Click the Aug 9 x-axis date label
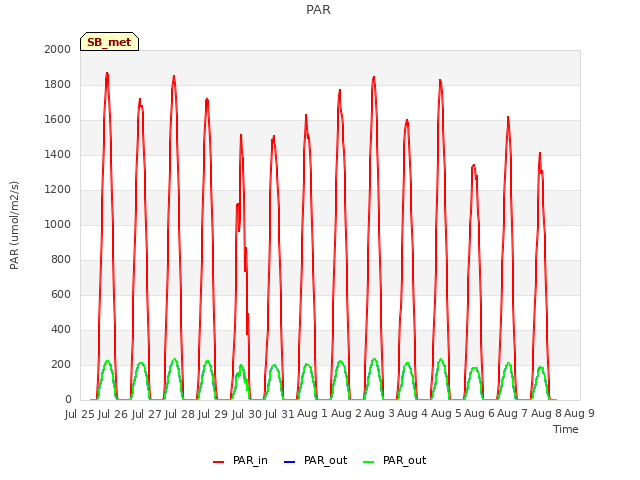This screenshot has height=480, width=640. [579, 414]
